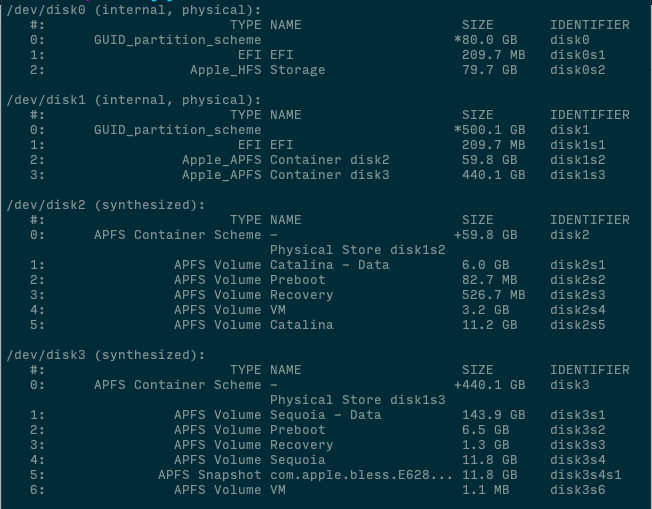652x509 pixels.
Task: Select the disk3 identifier in disk3 table
Action: coord(570,385)
